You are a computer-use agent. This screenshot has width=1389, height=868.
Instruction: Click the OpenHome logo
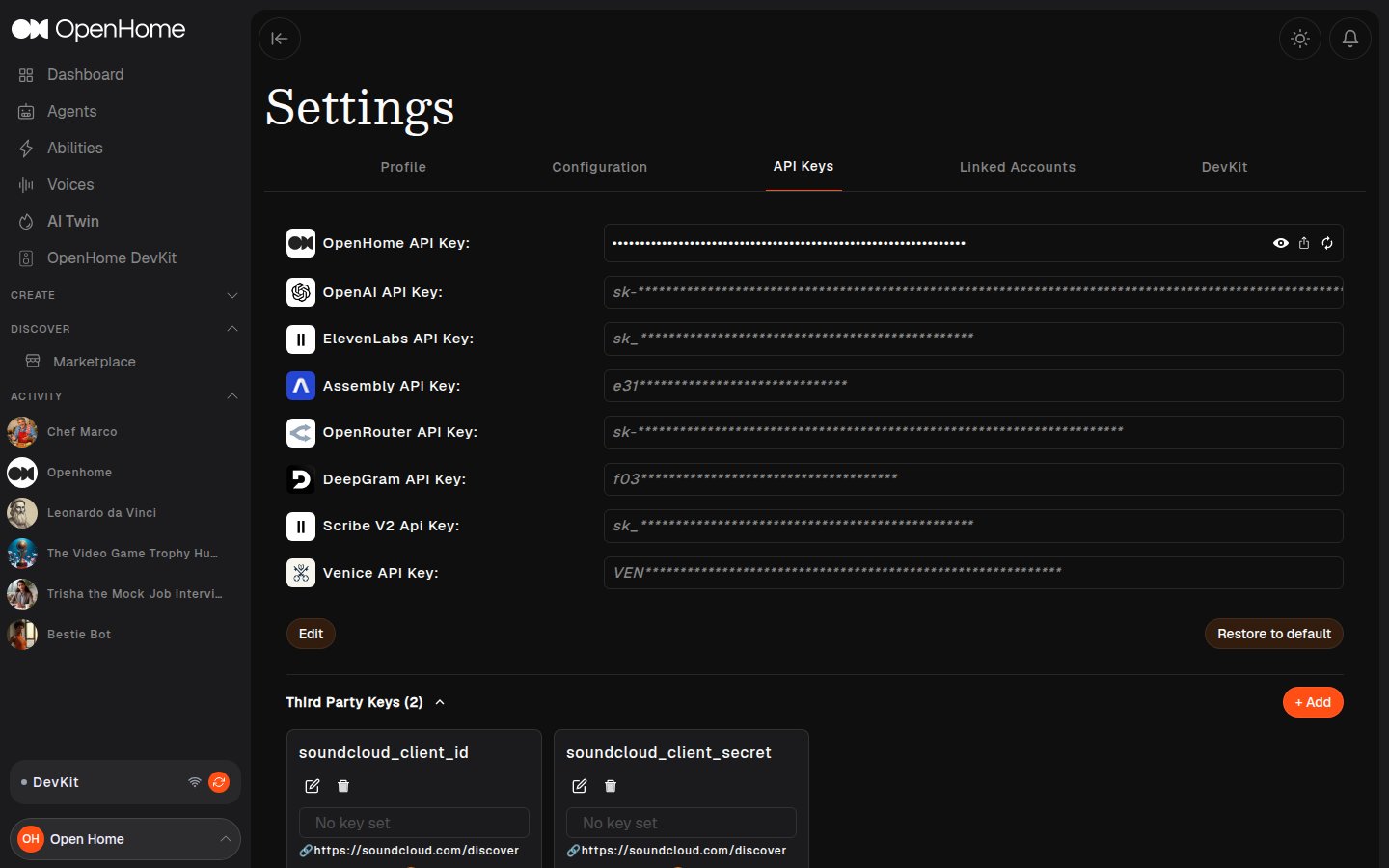[98, 30]
